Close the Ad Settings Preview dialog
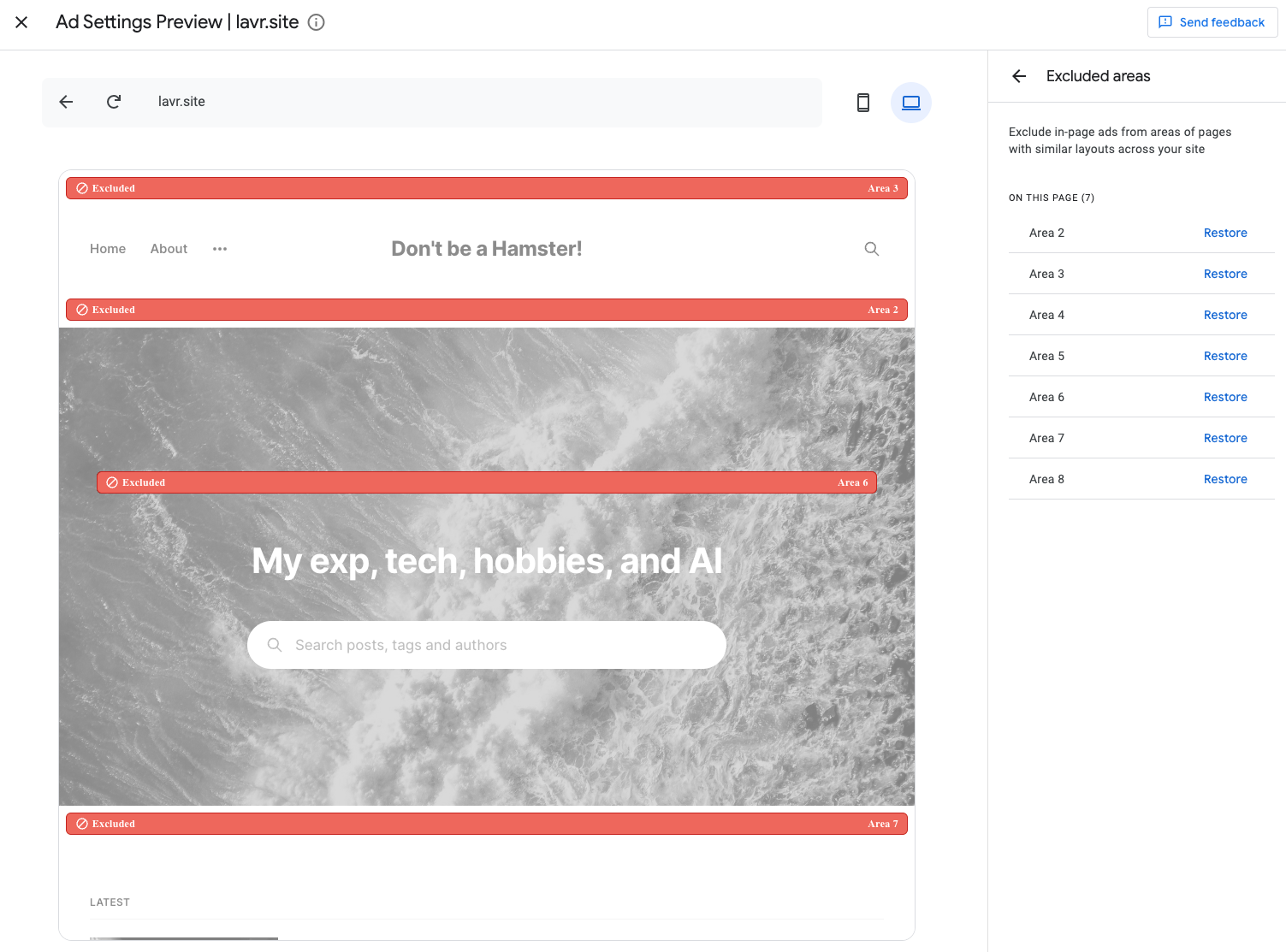Viewport: 1286px width, 952px height. (x=21, y=22)
